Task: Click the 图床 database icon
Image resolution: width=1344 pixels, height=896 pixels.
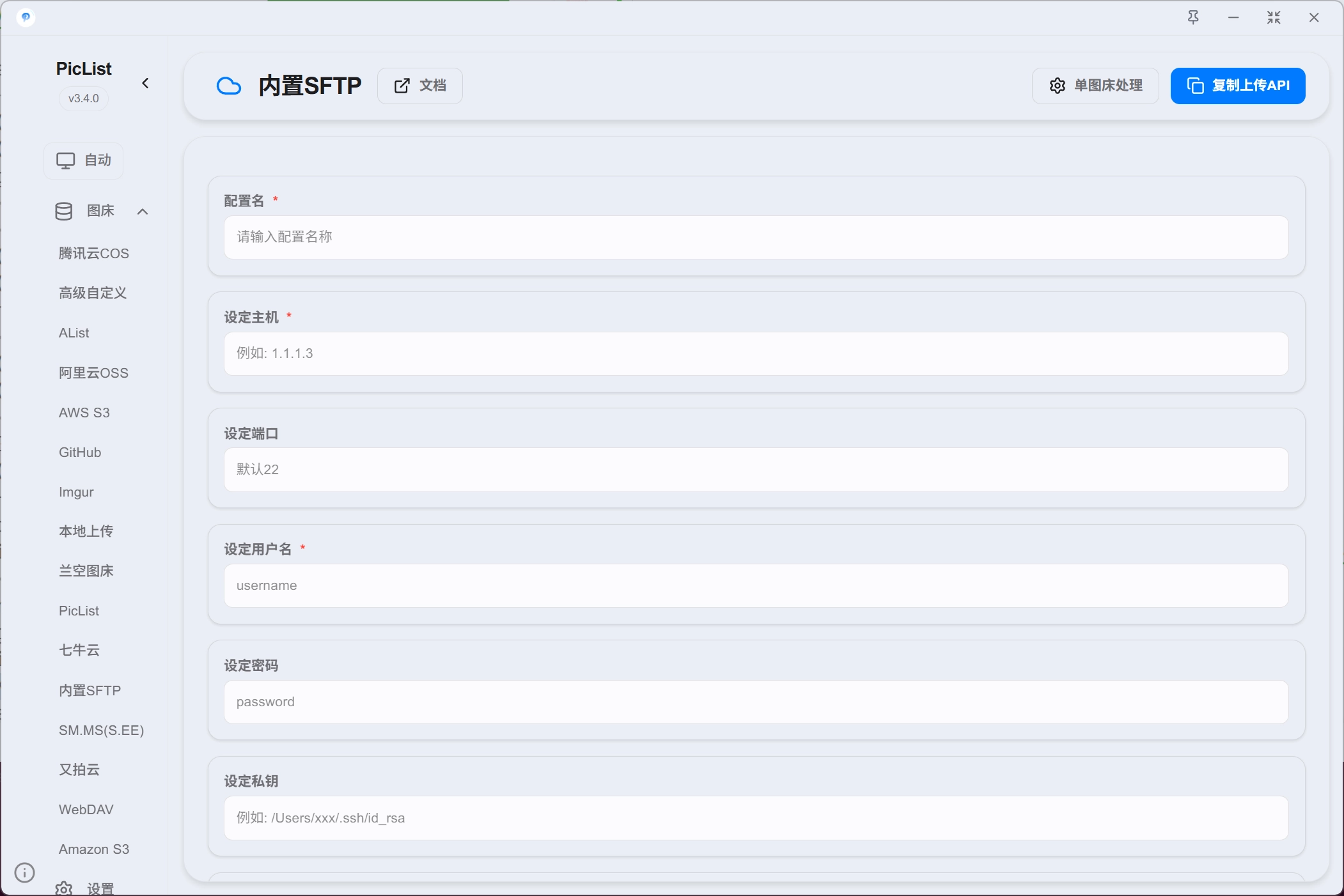Action: point(64,211)
